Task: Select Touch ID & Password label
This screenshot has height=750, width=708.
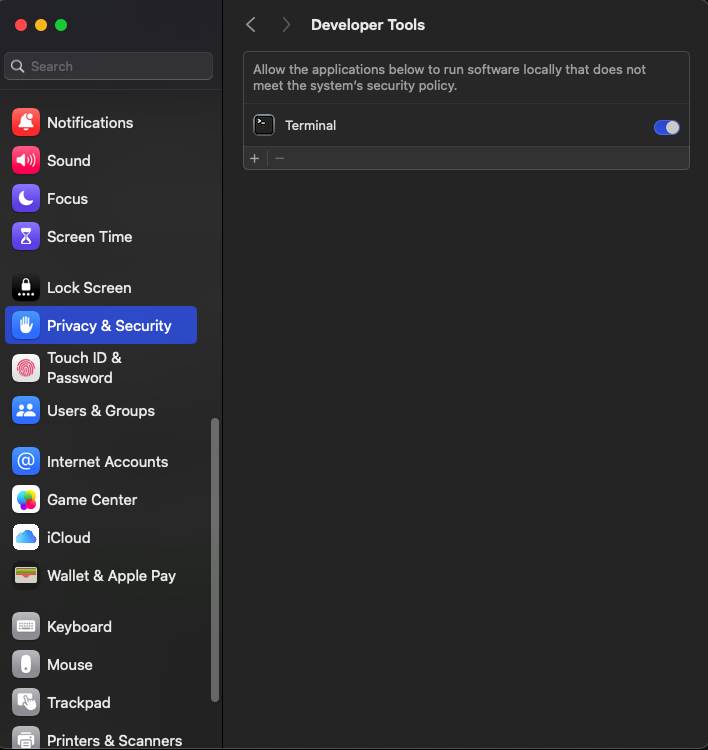Action: [84, 368]
